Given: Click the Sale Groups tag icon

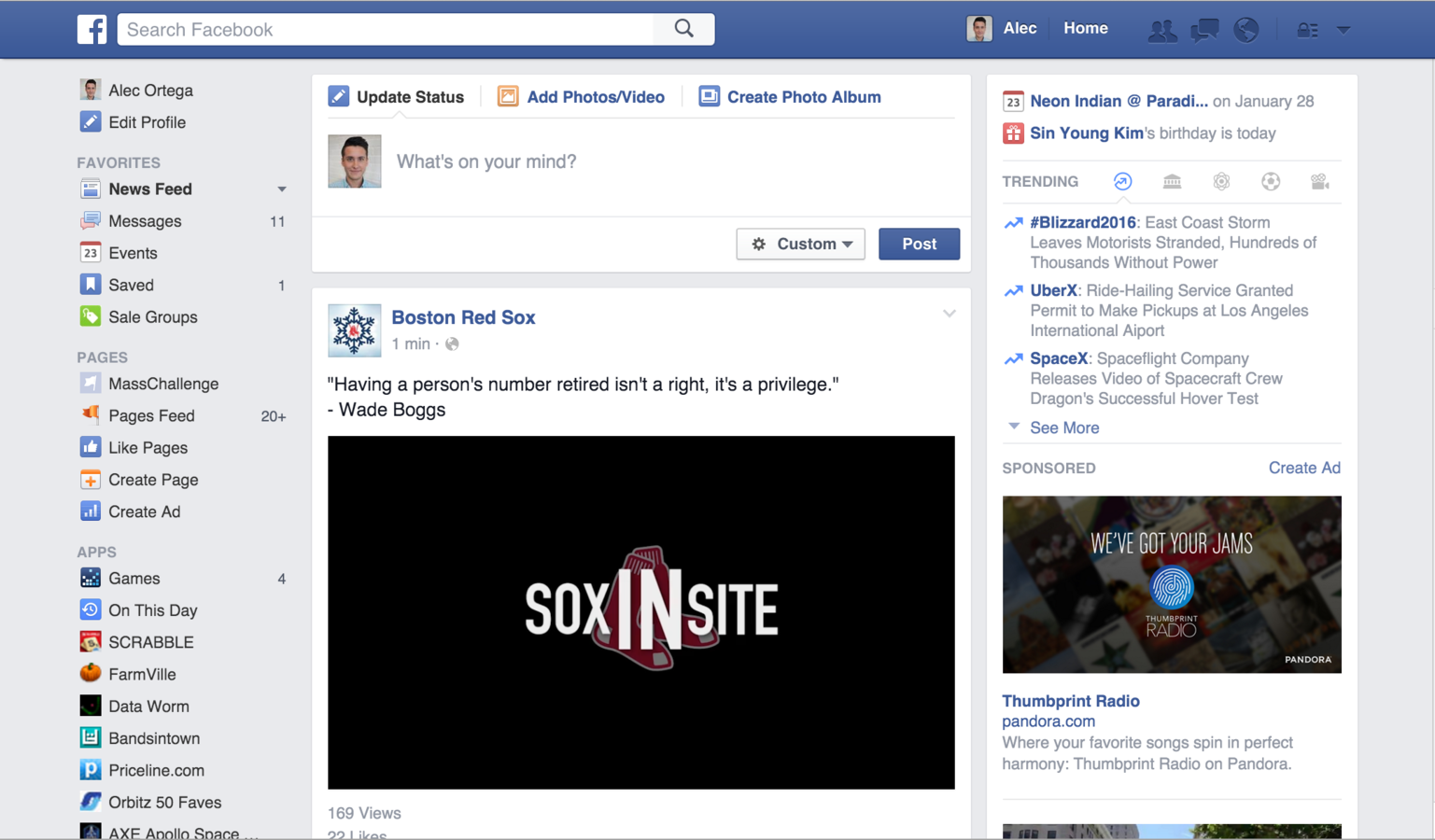Looking at the screenshot, I should [x=91, y=316].
